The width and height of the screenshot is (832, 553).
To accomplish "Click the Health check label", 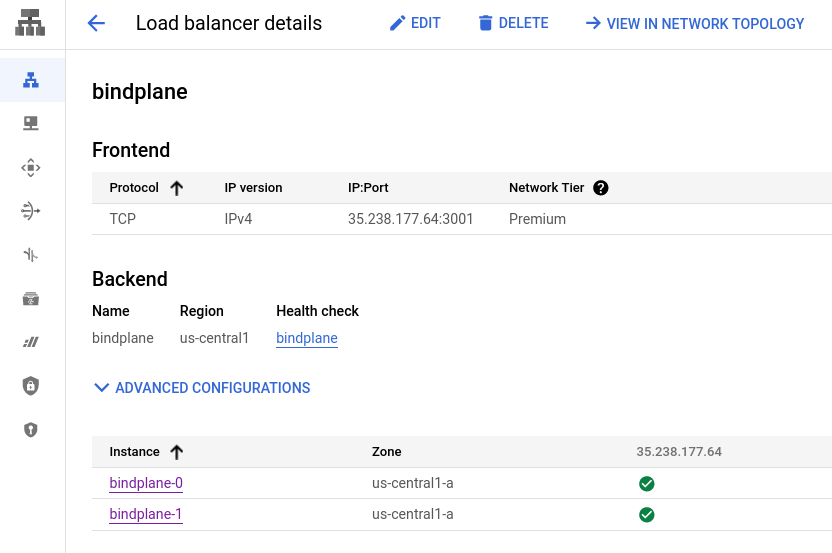I will [317, 311].
